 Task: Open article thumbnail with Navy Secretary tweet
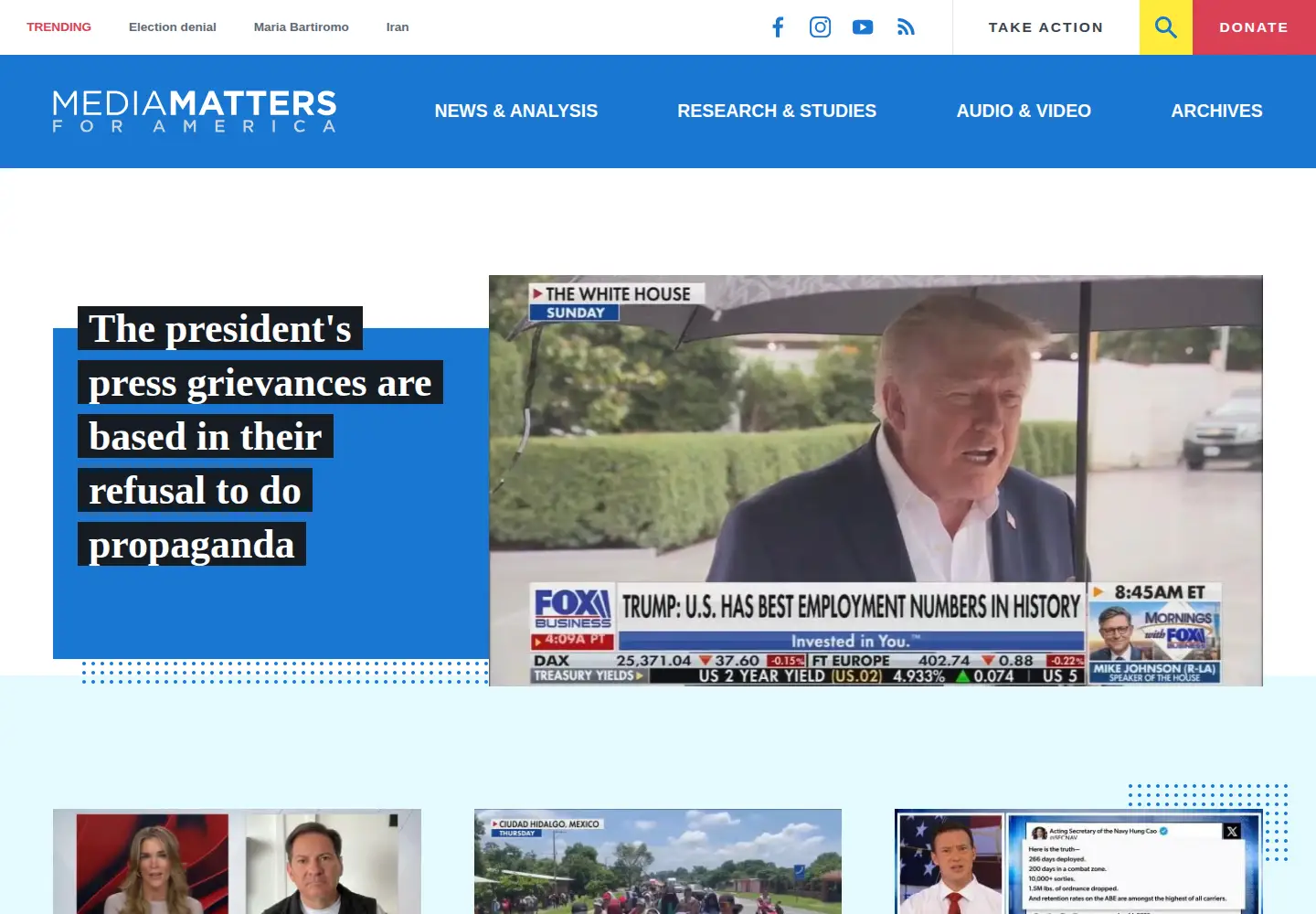click(x=1078, y=861)
